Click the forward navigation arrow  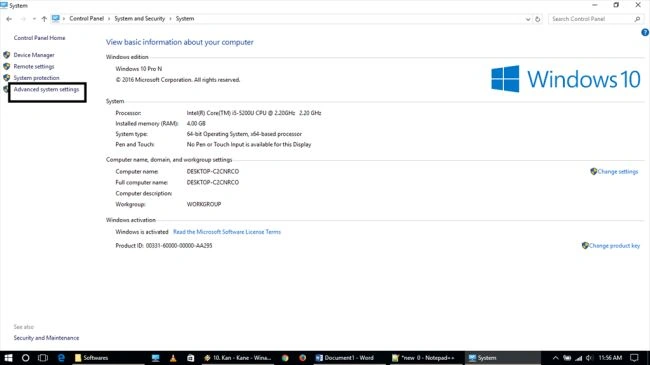pyautogui.click(x=23, y=19)
